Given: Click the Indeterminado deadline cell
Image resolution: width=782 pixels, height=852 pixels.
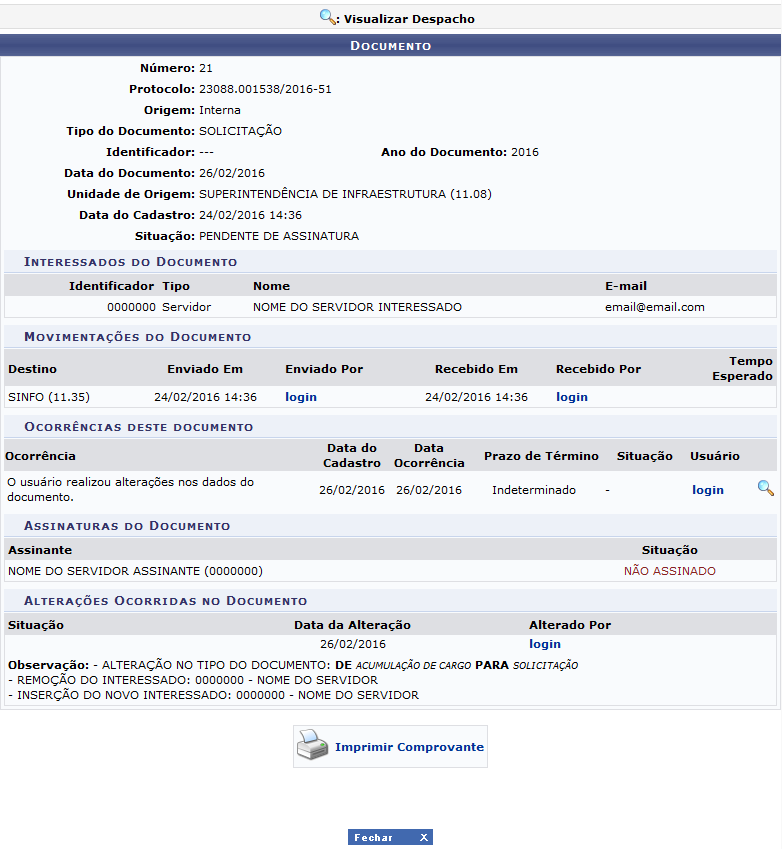Looking at the screenshot, I should 534,490.
